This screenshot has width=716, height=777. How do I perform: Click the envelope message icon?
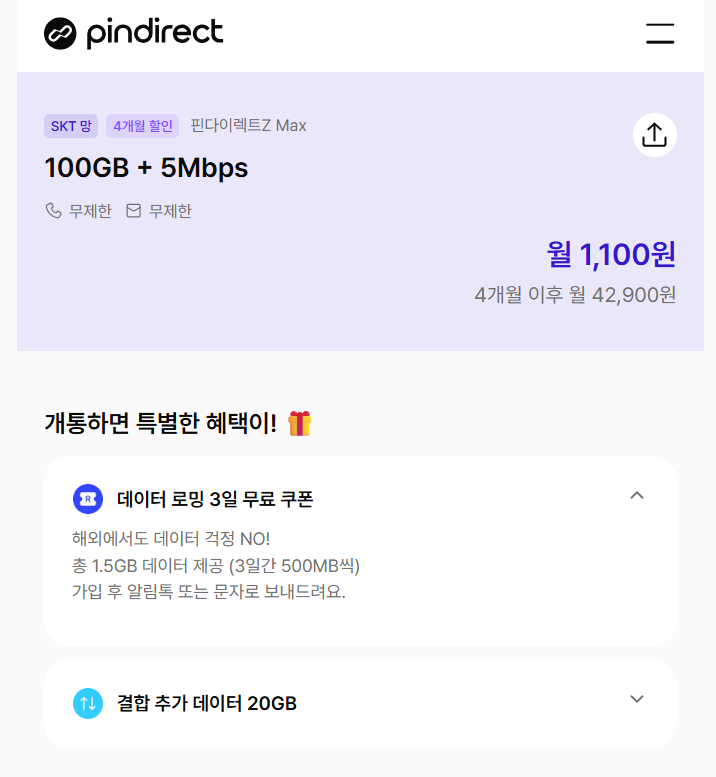tap(133, 211)
